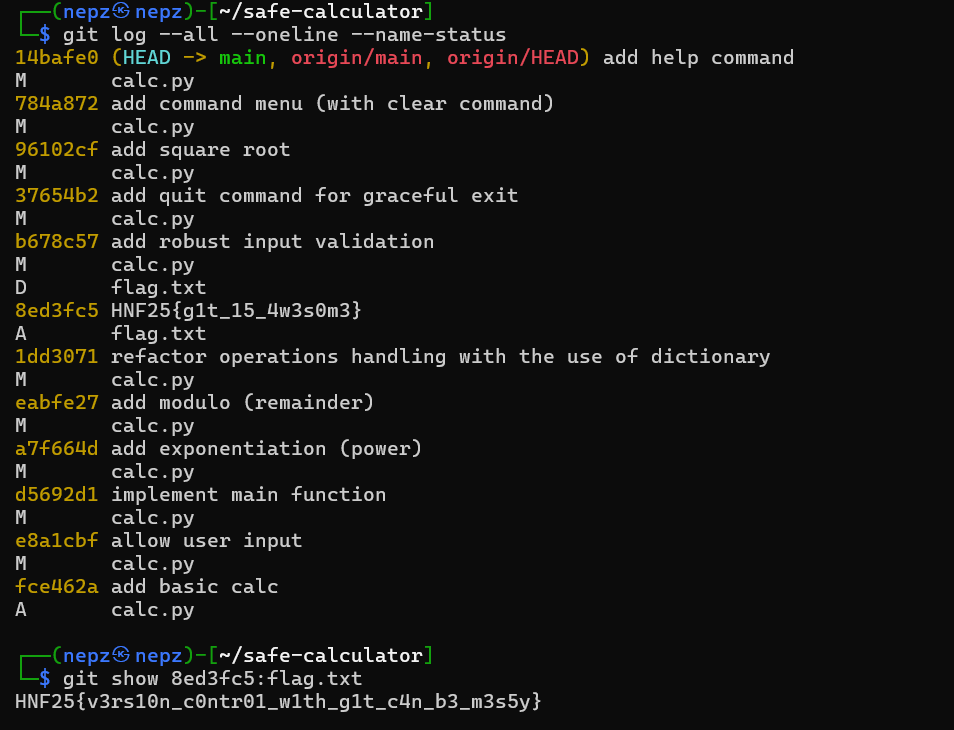Click the "add square root" commit message
This screenshot has width=954, height=730.
[200, 150]
